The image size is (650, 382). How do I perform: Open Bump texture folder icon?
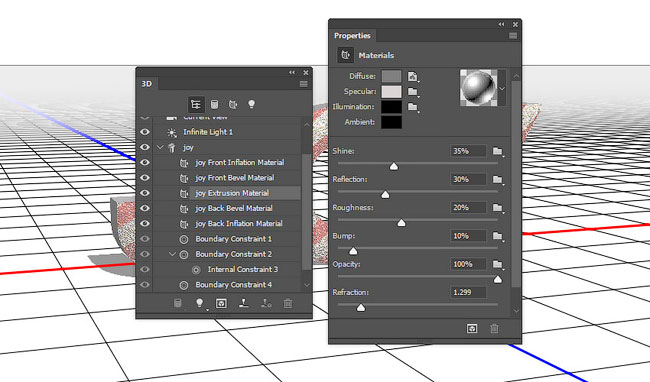pyautogui.click(x=498, y=236)
